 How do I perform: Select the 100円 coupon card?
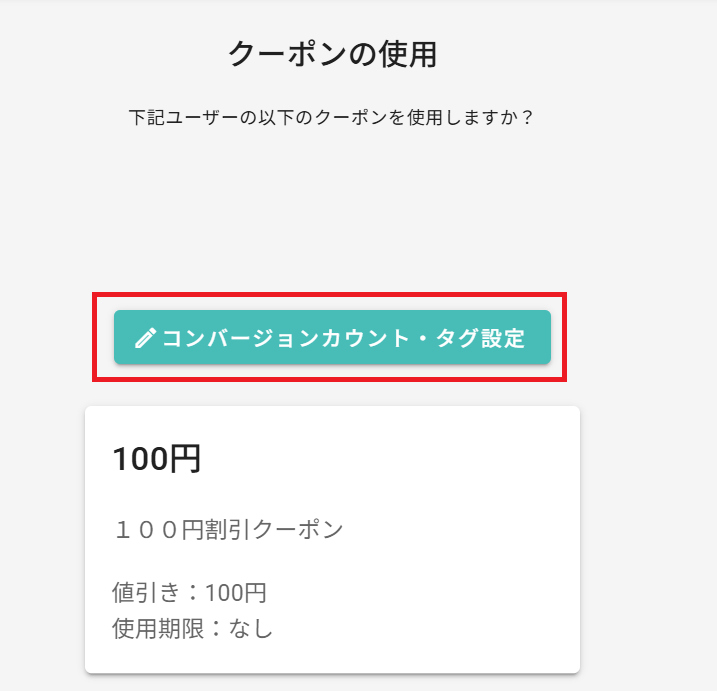332,539
